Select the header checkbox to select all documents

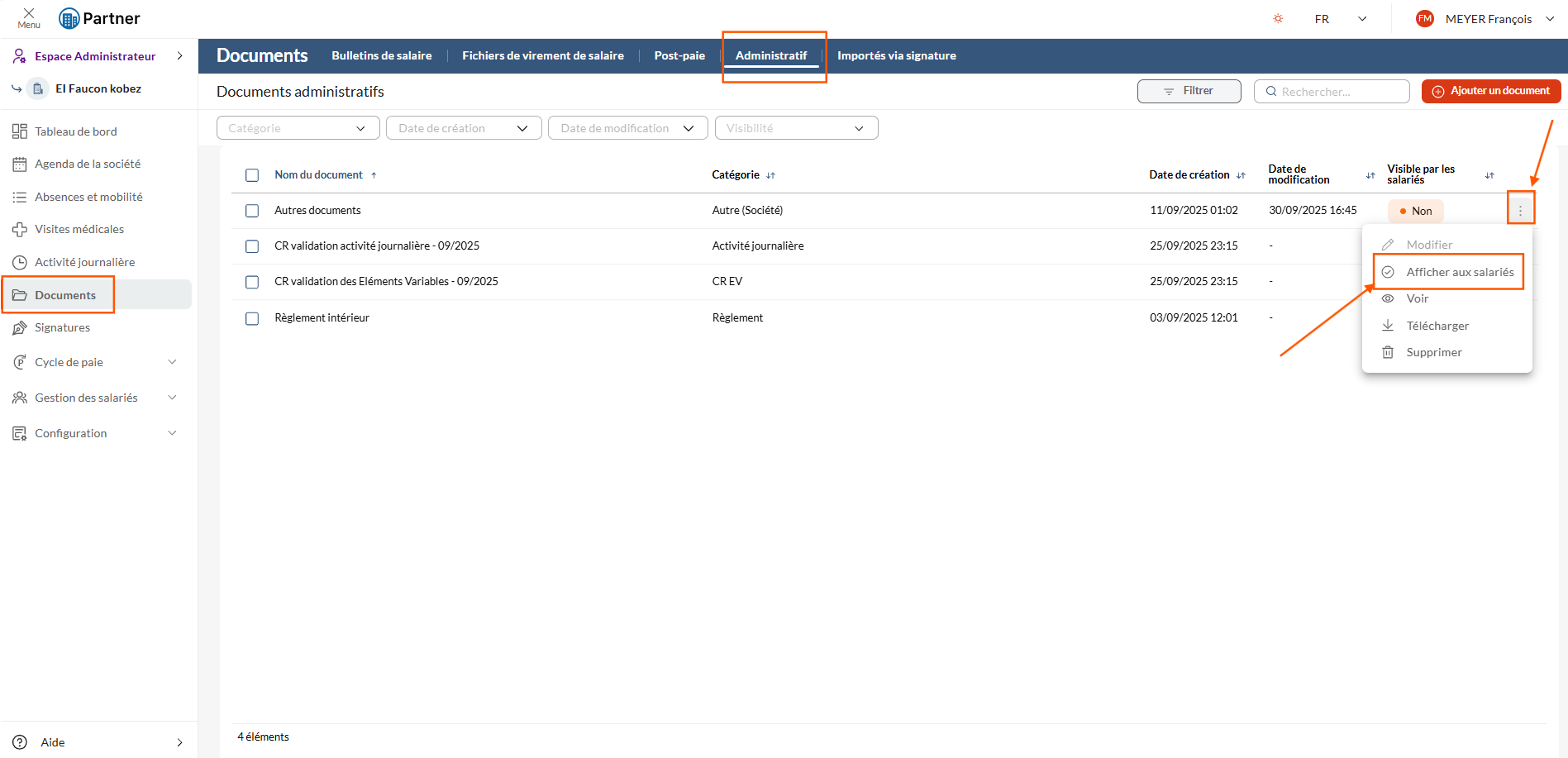point(252,175)
